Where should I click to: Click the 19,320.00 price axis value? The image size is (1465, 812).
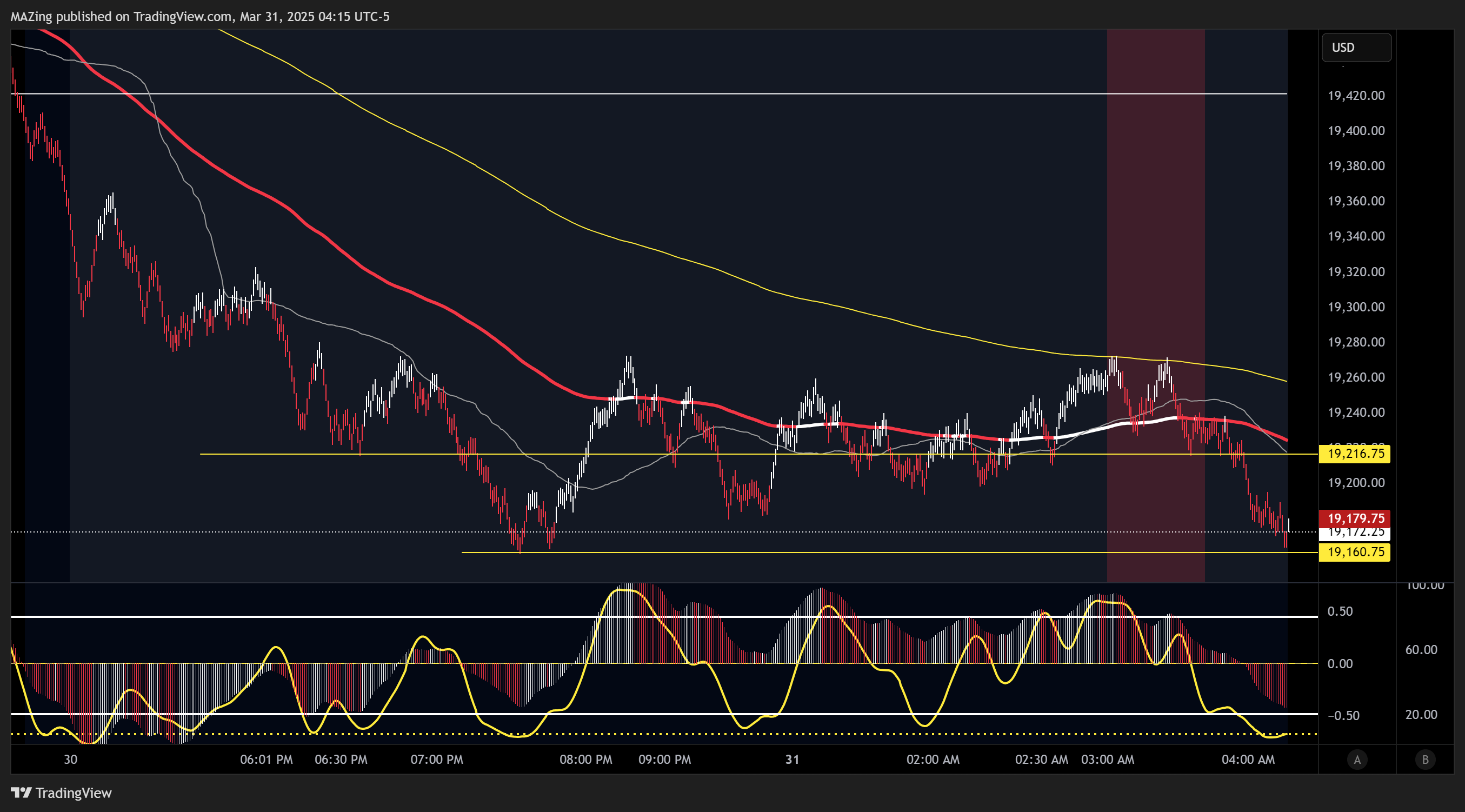click(x=1356, y=272)
